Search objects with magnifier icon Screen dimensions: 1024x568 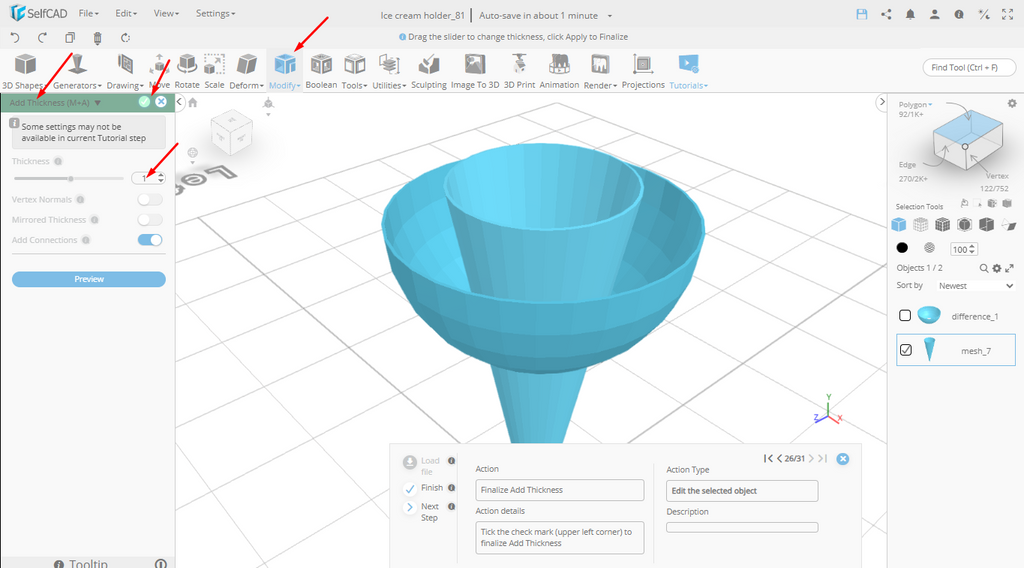click(984, 268)
